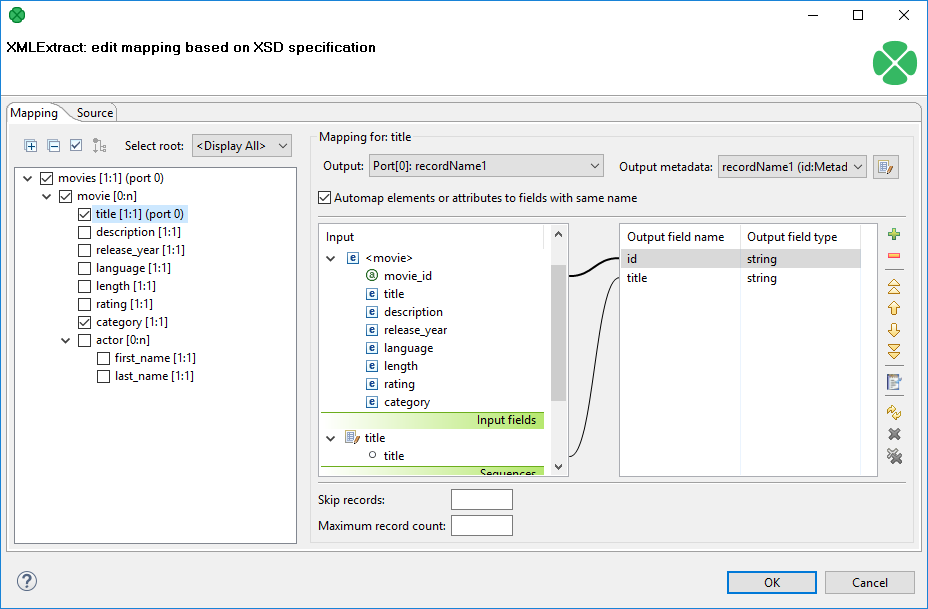This screenshot has width=928, height=609.
Task: Confirm the mapping with OK
Action: point(771,582)
